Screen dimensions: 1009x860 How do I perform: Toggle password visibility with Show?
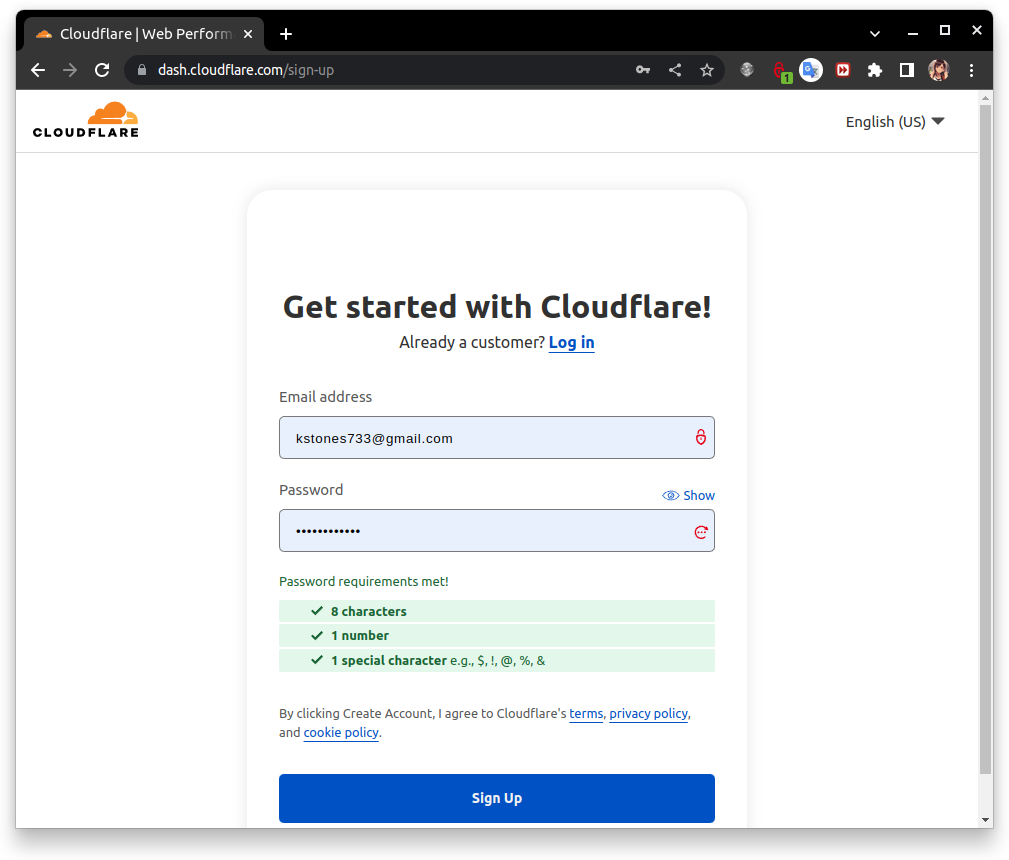tap(688, 495)
